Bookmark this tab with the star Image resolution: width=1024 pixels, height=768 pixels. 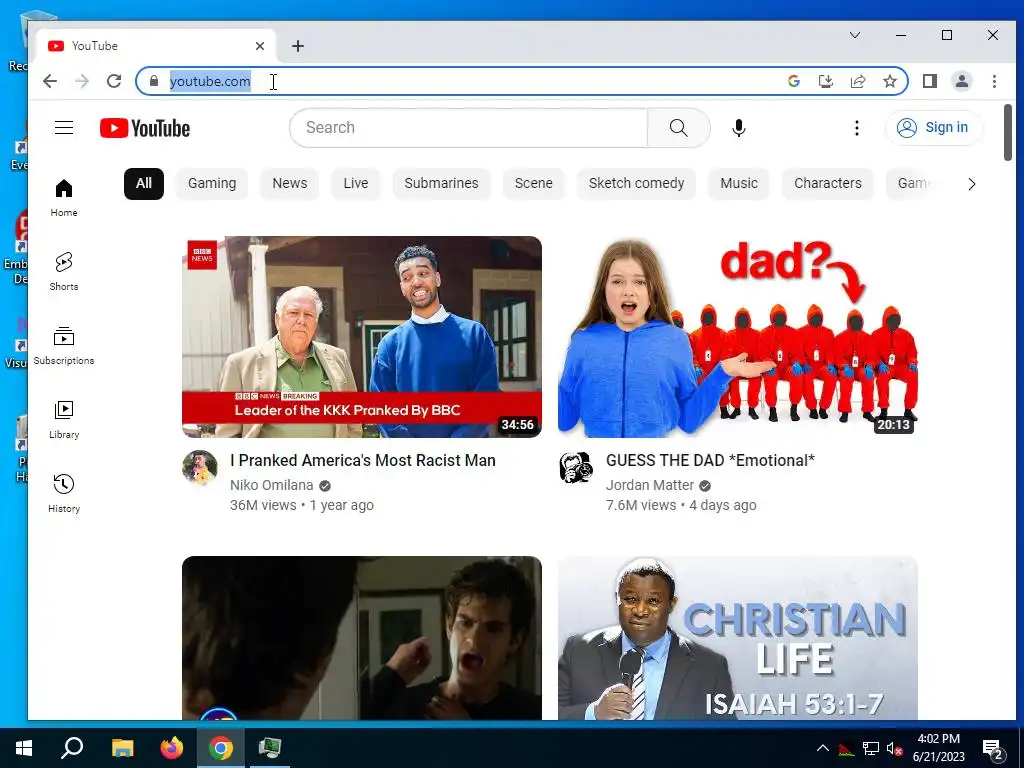(x=889, y=81)
